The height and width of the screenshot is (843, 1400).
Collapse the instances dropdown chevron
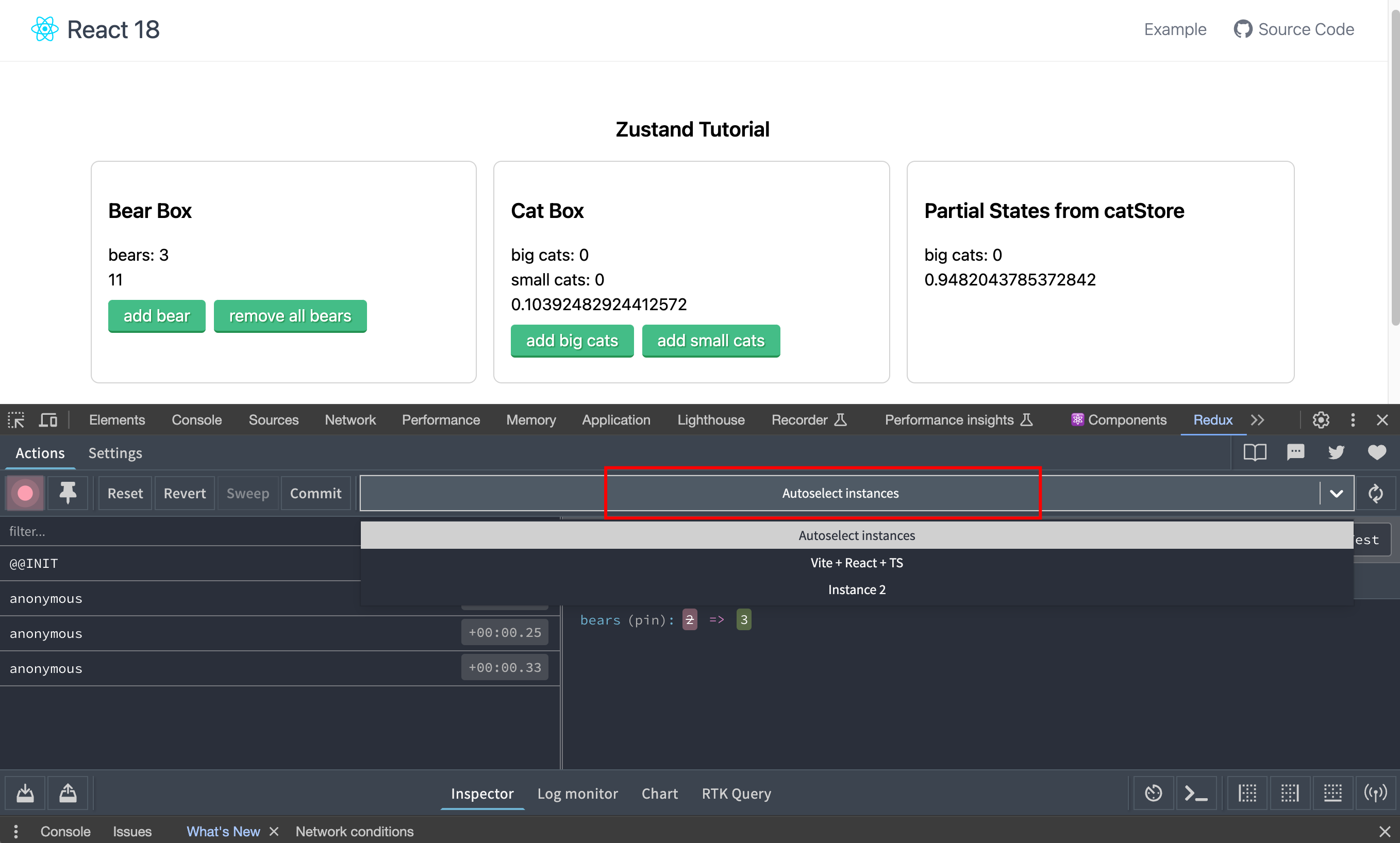pyautogui.click(x=1337, y=493)
